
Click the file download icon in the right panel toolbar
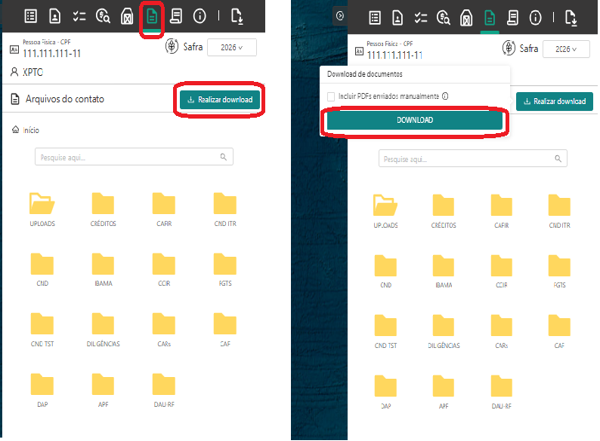(x=571, y=19)
